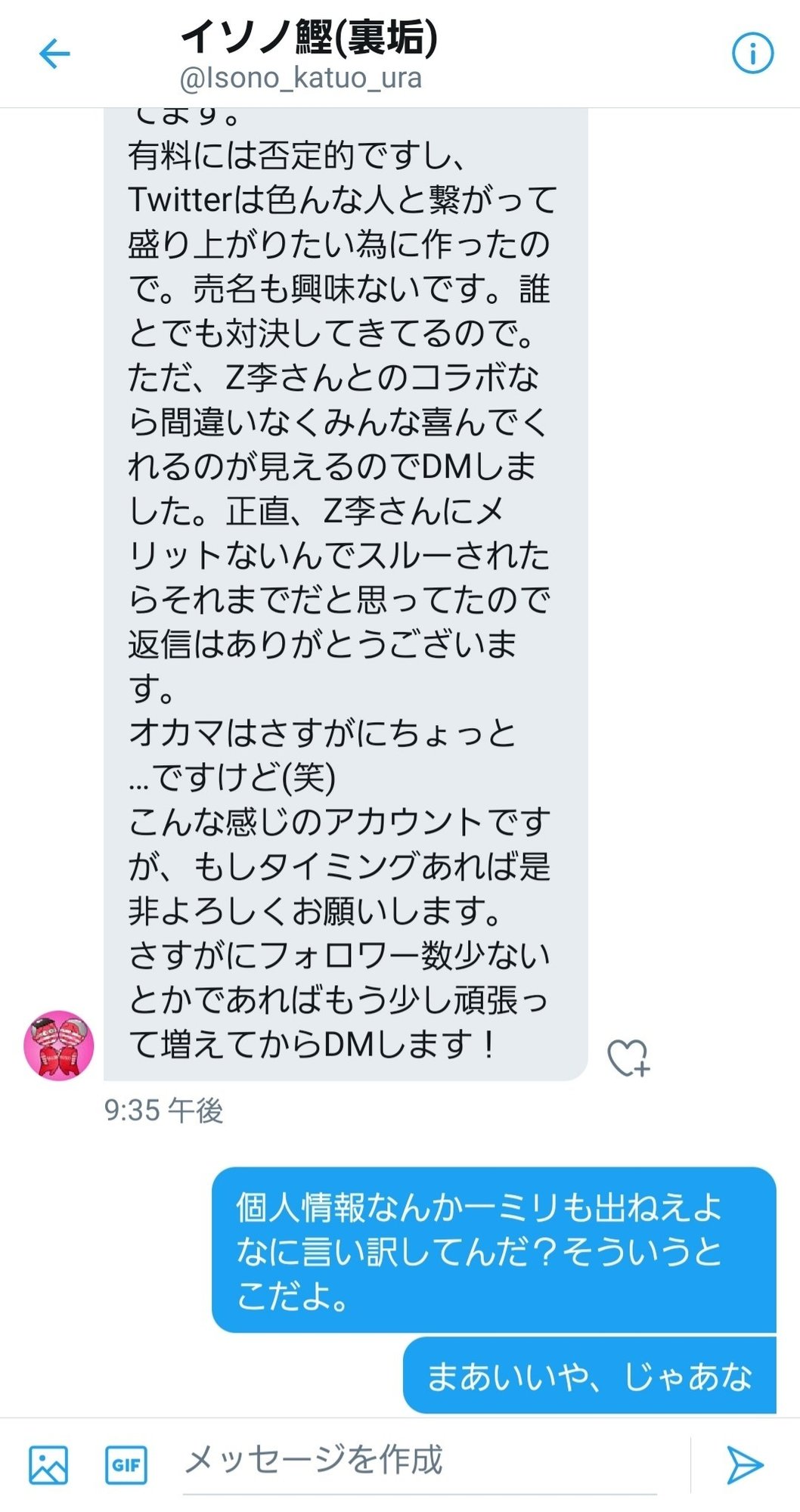Select the sent bubble starting 個人情報なんか

pos(494,1250)
